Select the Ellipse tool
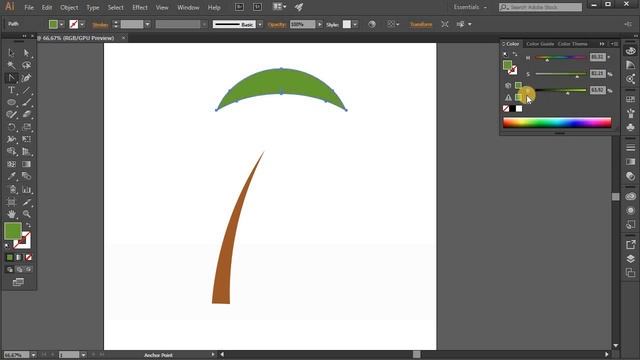 11,102
